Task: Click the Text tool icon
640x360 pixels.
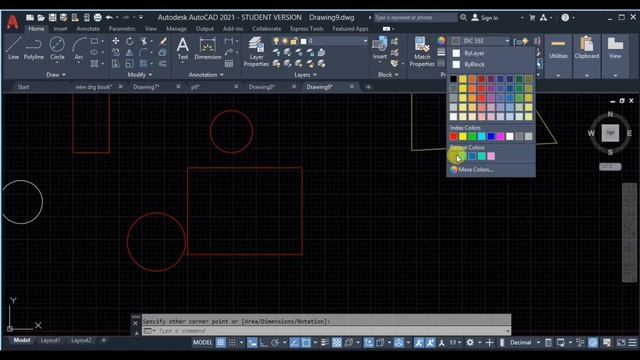Action: click(182, 48)
